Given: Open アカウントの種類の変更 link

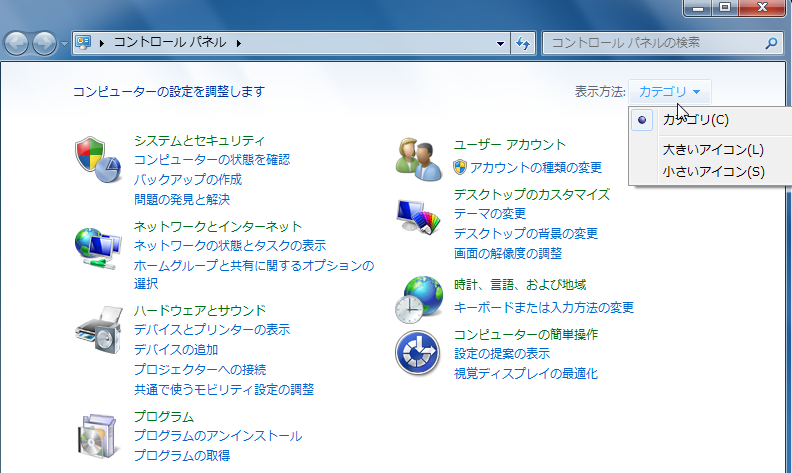Looking at the screenshot, I should 535,167.
